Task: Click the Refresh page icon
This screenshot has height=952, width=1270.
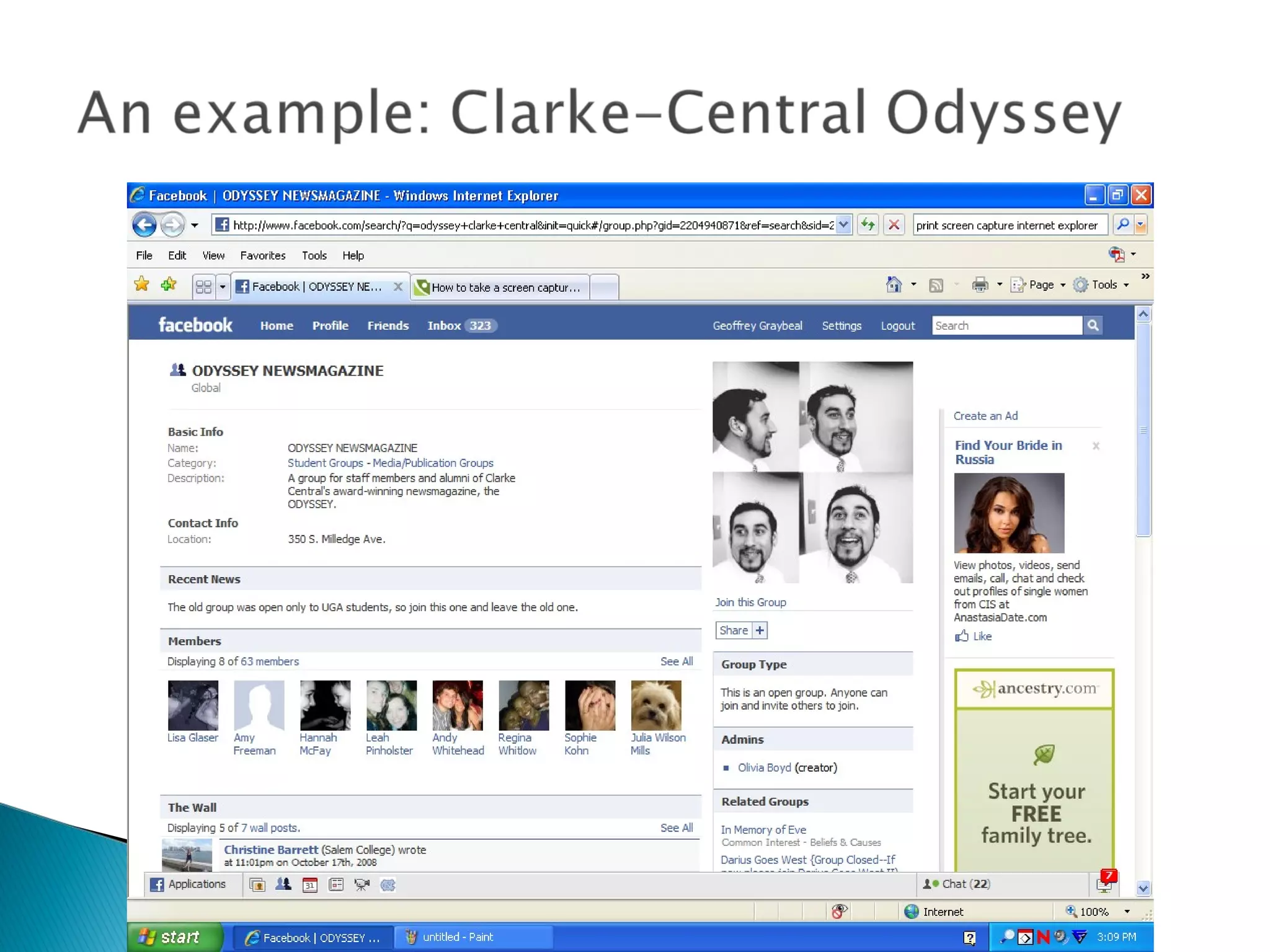Action: [868, 225]
